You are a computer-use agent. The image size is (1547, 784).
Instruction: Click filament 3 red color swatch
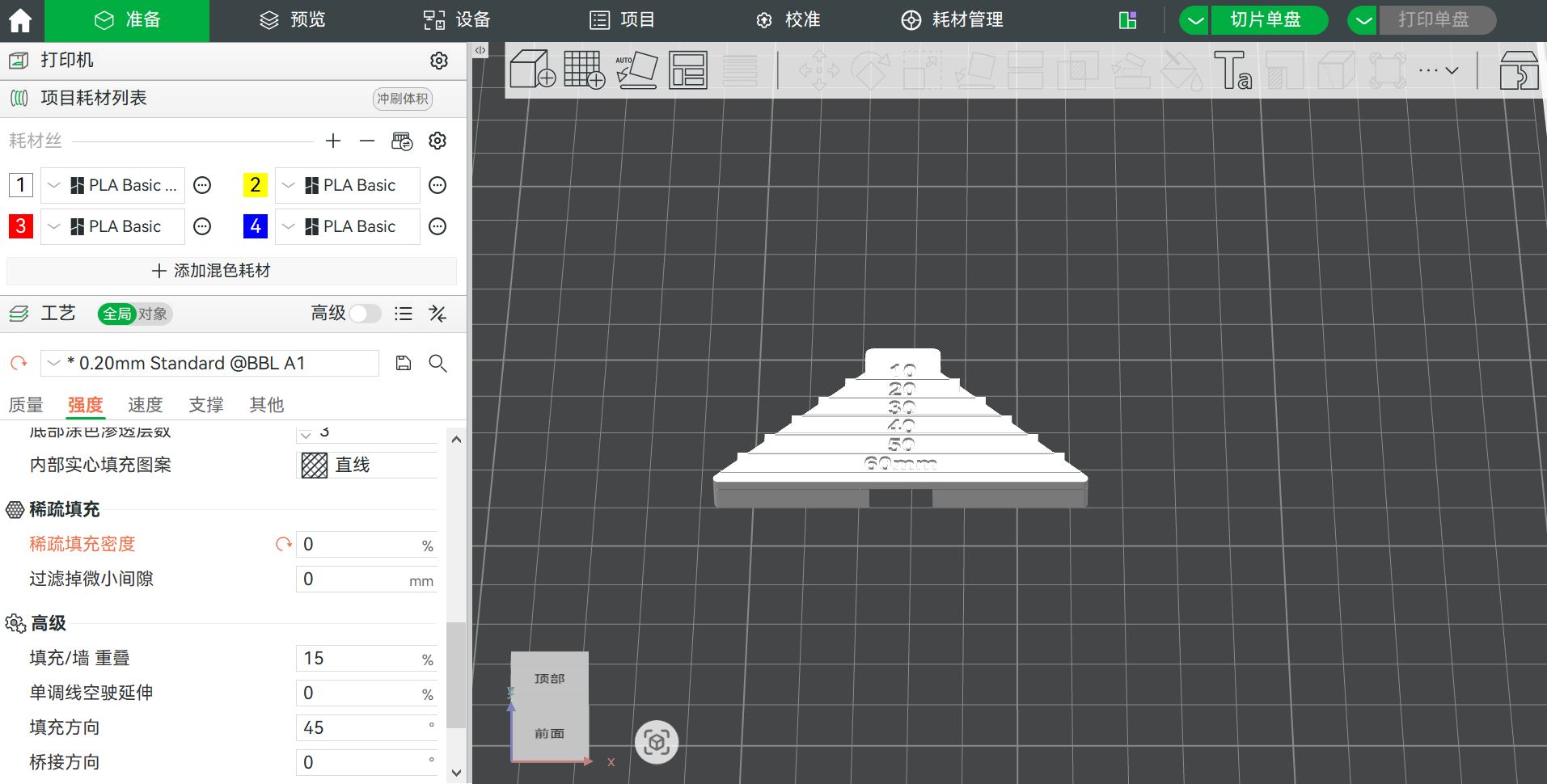[x=21, y=226]
